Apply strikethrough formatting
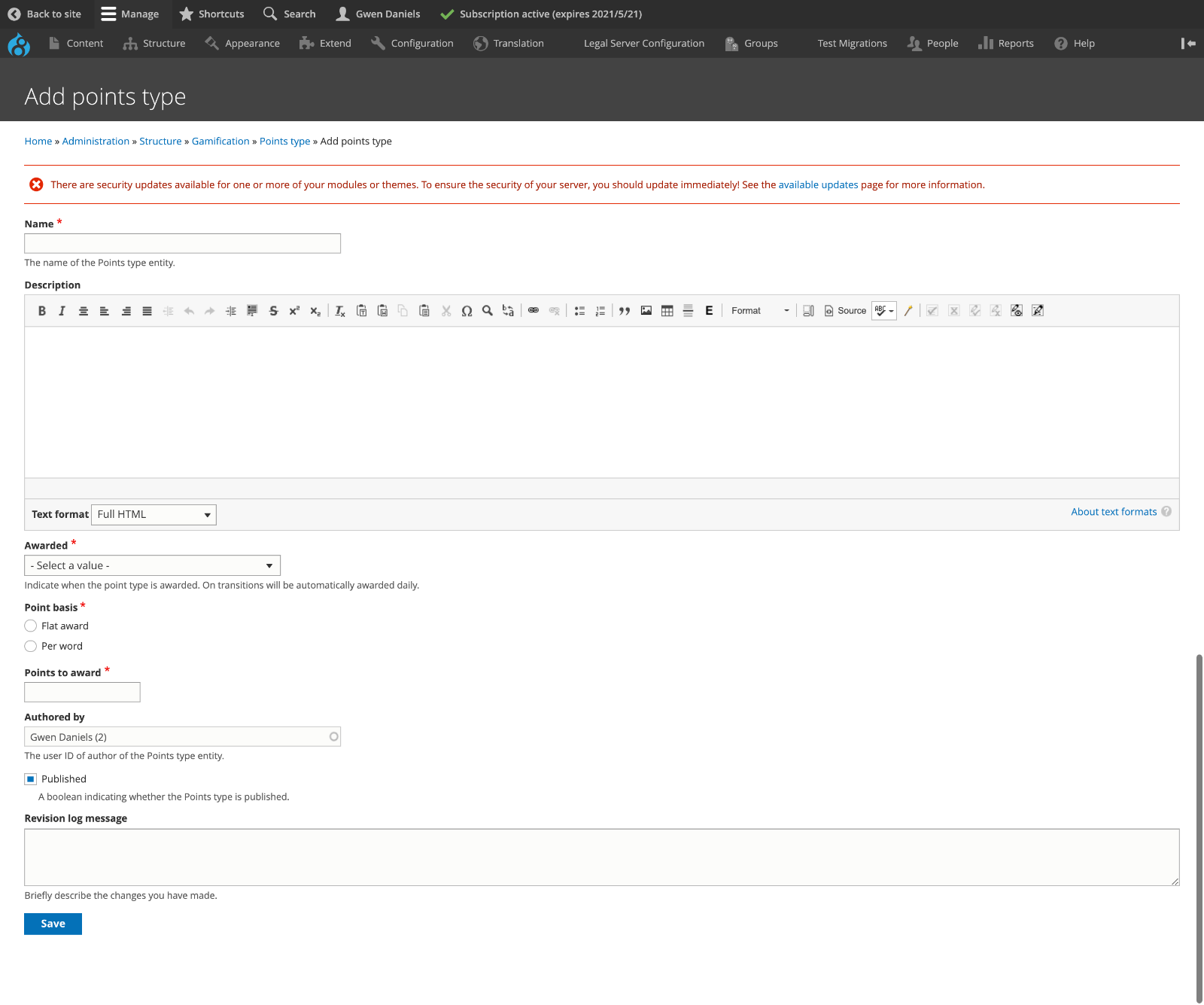 (x=273, y=311)
